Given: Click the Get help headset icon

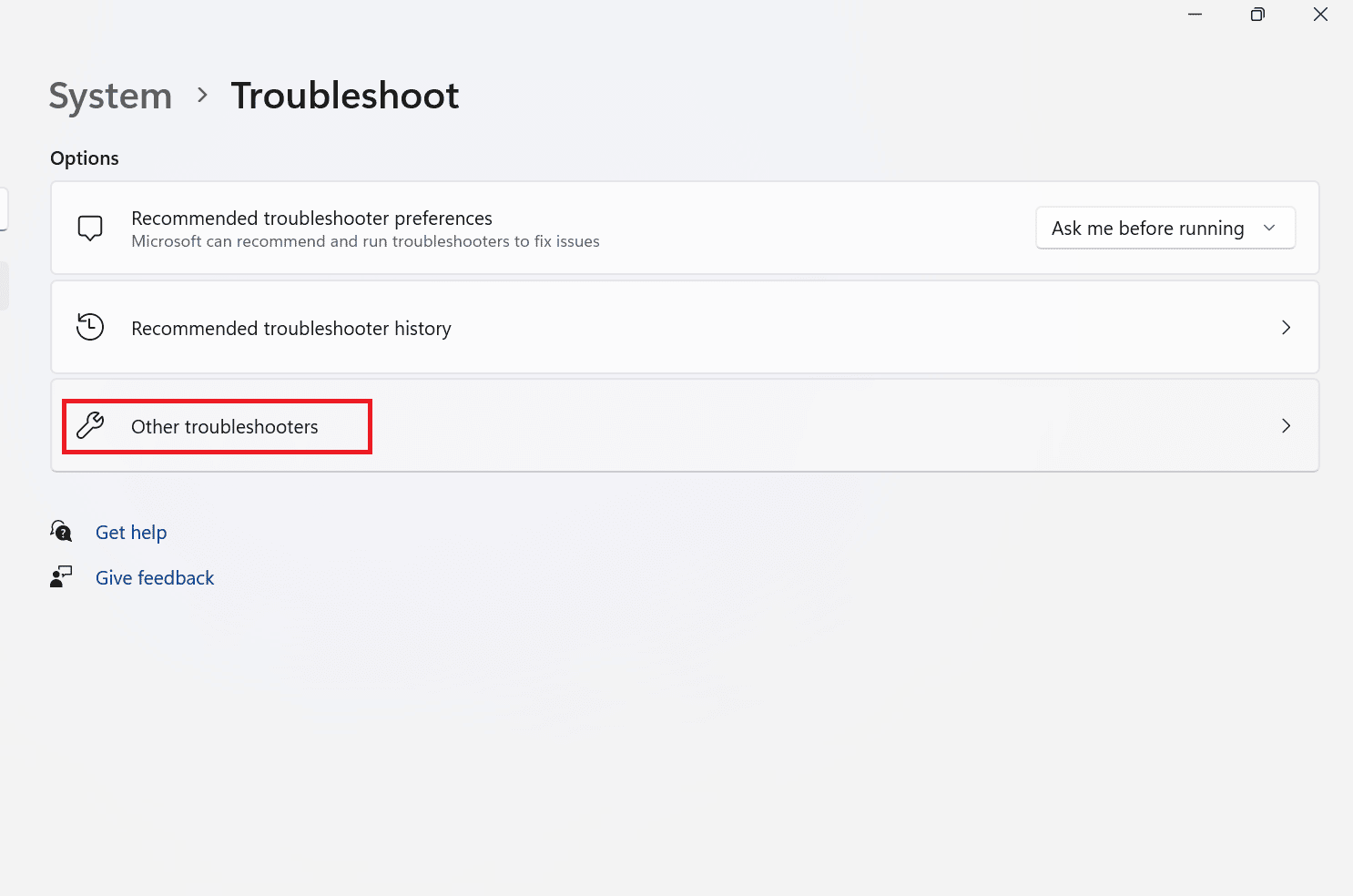Looking at the screenshot, I should (61, 531).
